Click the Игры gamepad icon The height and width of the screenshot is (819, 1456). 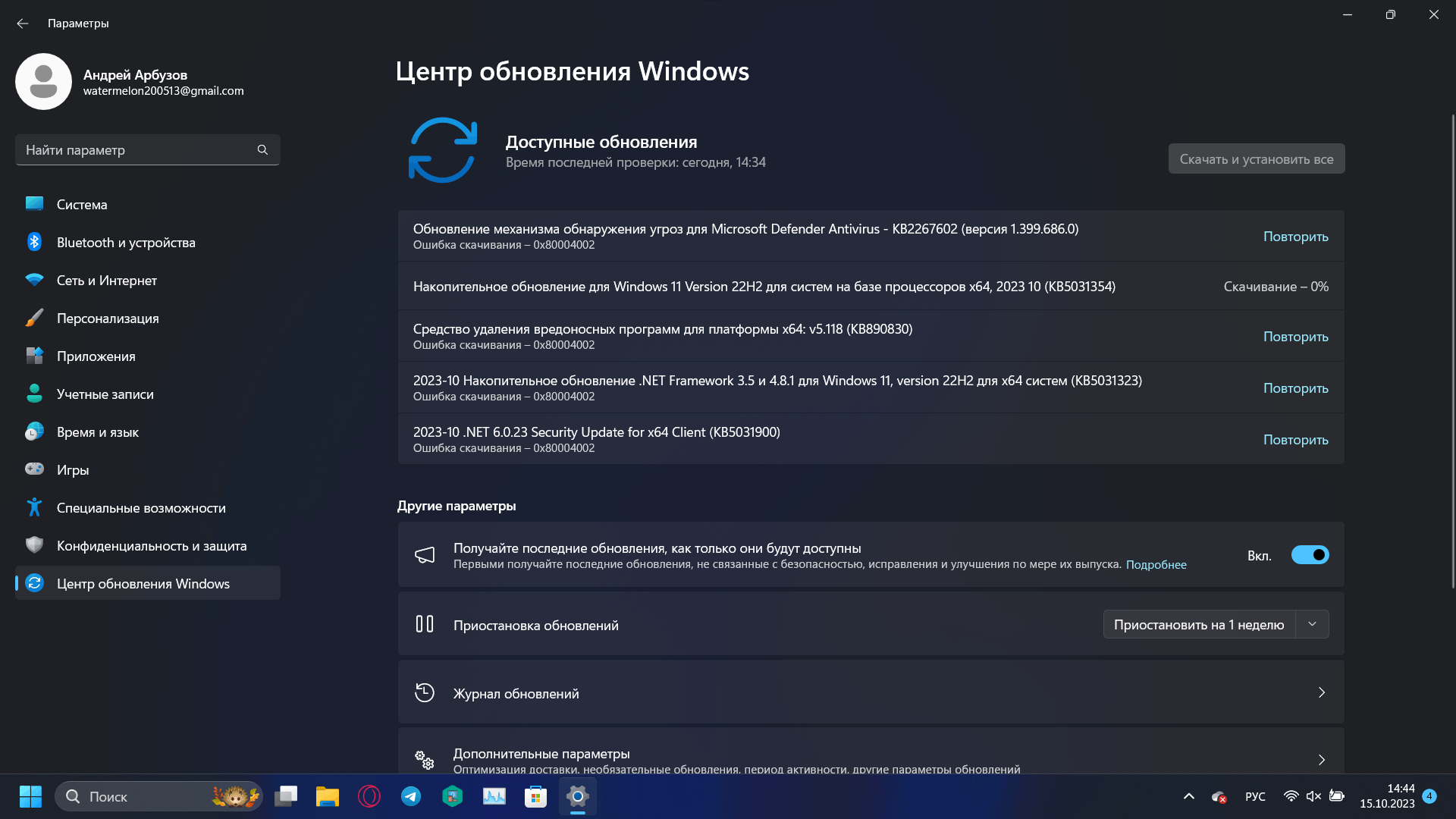coord(34,469)
